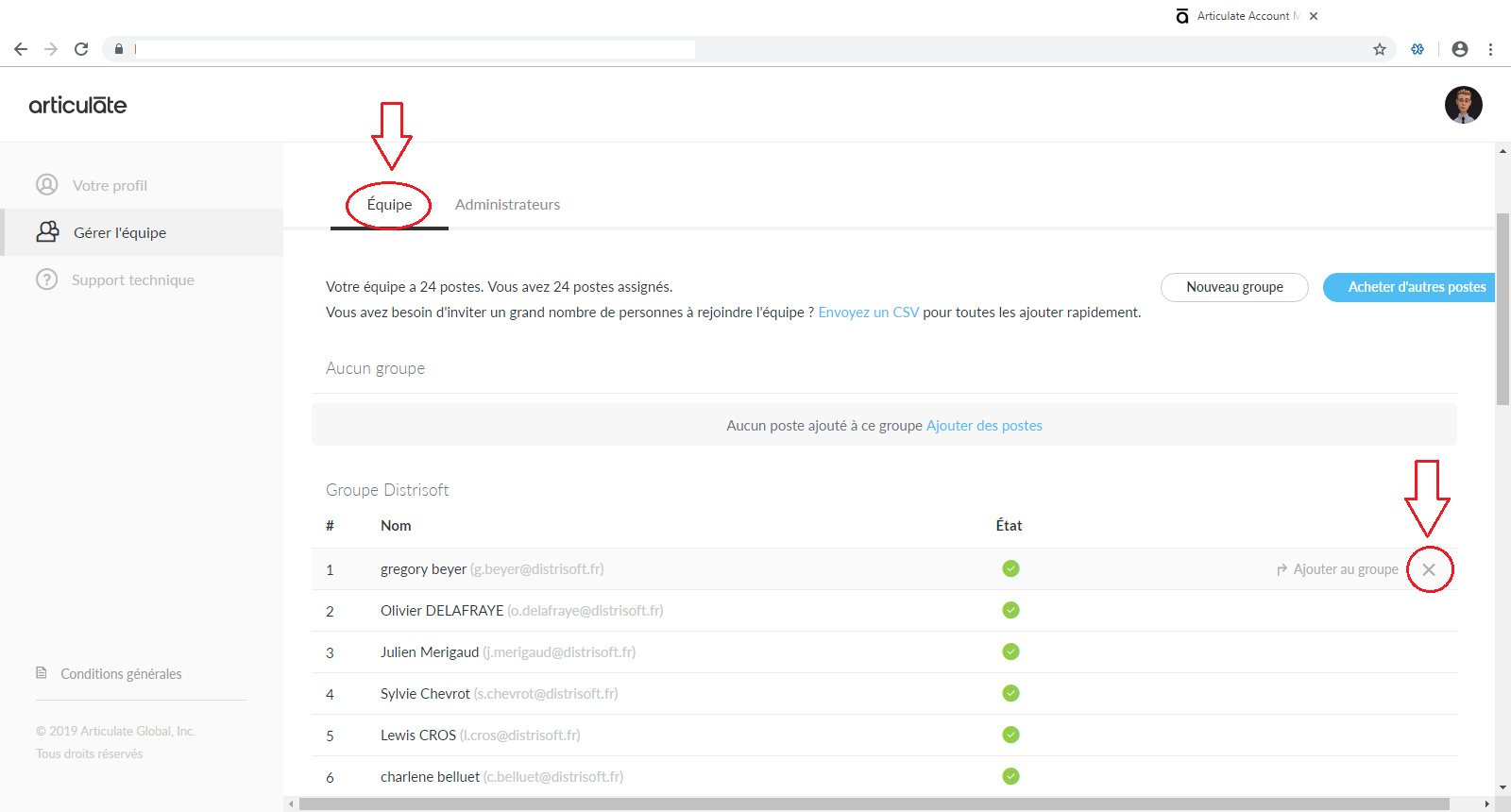This screenshot has height=812, width=1511.
Task: Select the gregory beyer name text
Action: (423, 569)
